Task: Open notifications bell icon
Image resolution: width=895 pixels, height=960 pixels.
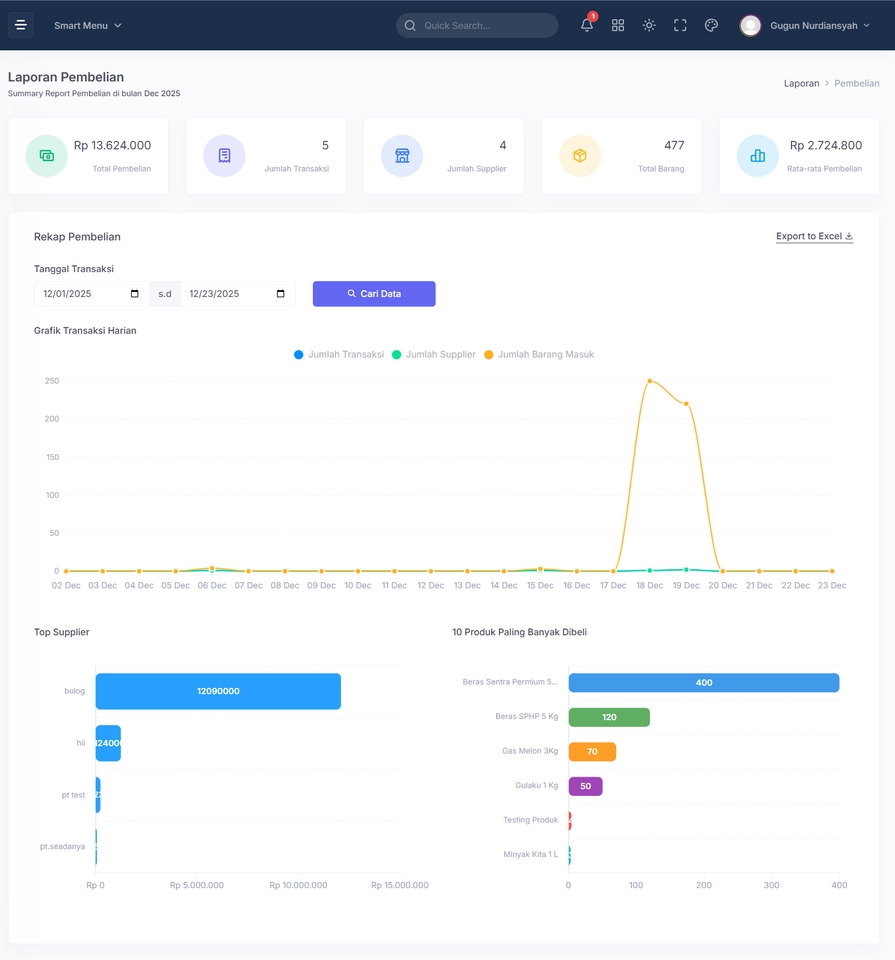Action: [x=586, y=25]
